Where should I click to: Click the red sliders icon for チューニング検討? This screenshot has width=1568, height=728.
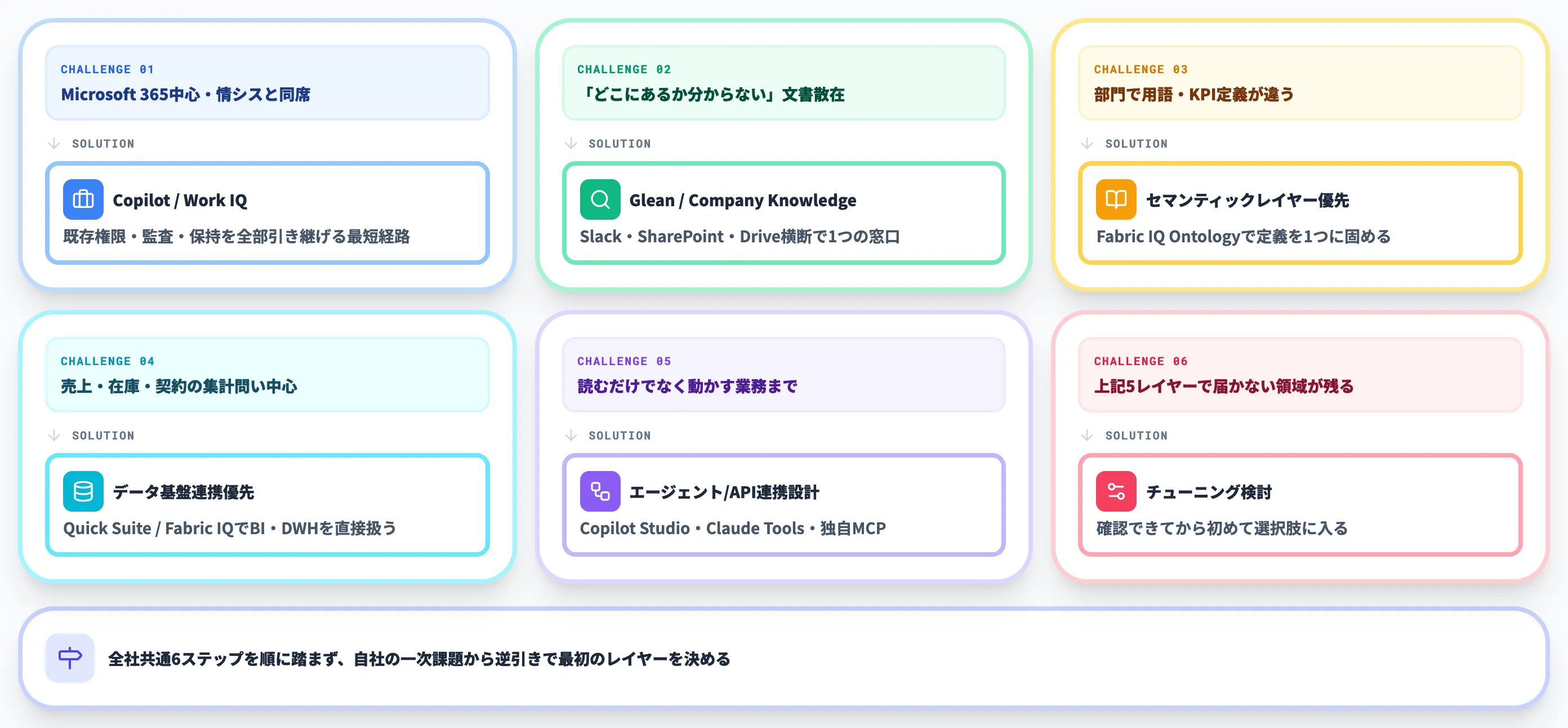pyautogui.click(x=1116, y=491)
